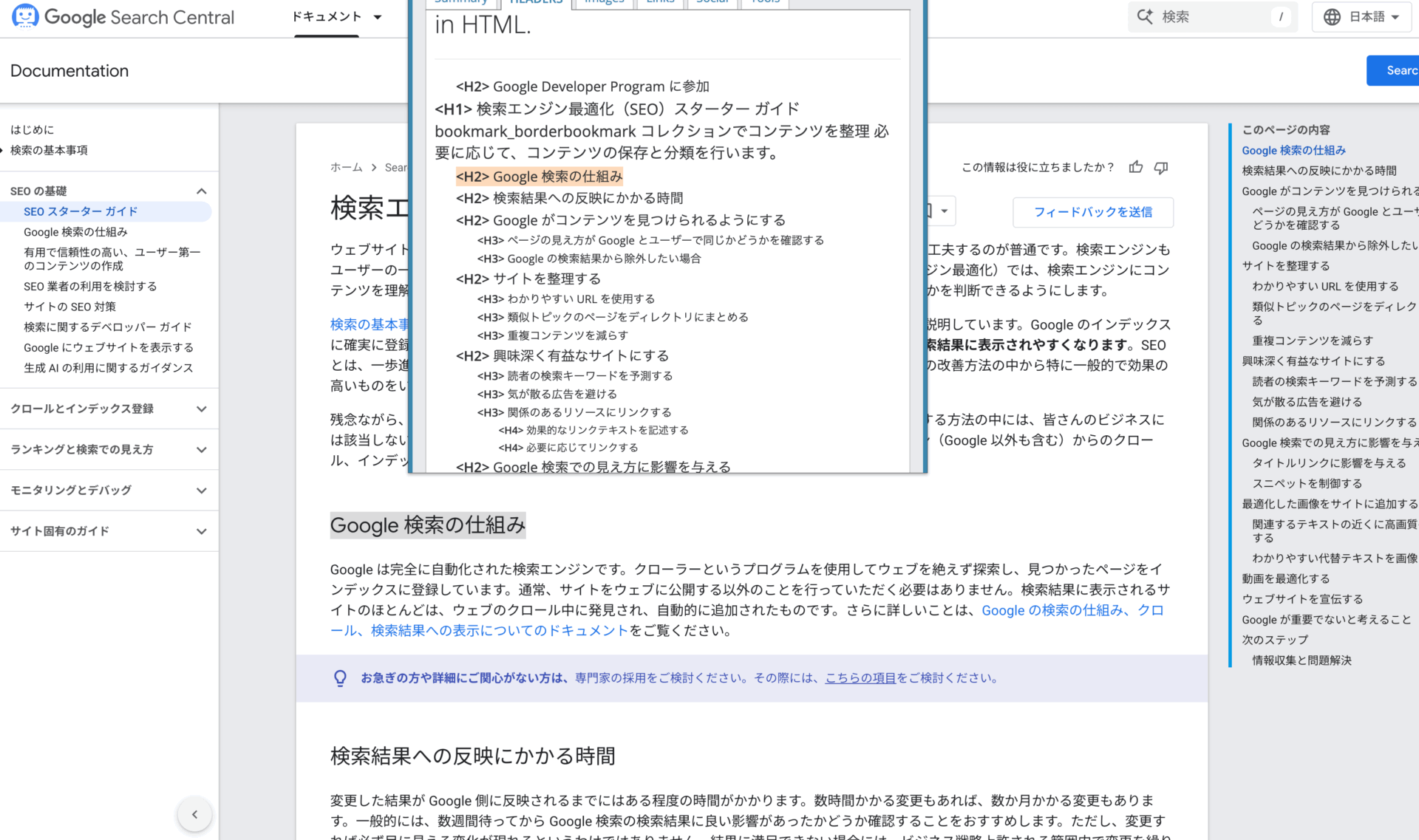This screenshot has width=1419, height=840.
Task: Collapse the sidebar with the circular arrow button
Action: [x=194, y=814]
